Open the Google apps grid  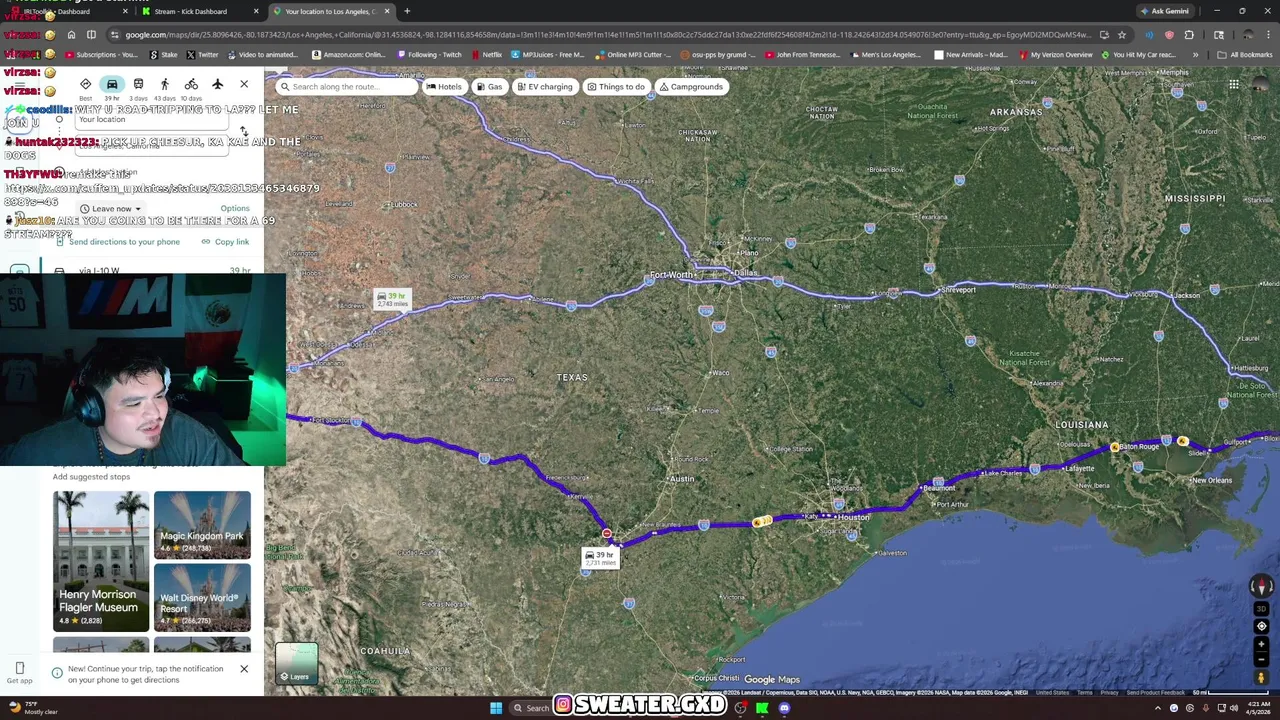tap(1234, 85)
